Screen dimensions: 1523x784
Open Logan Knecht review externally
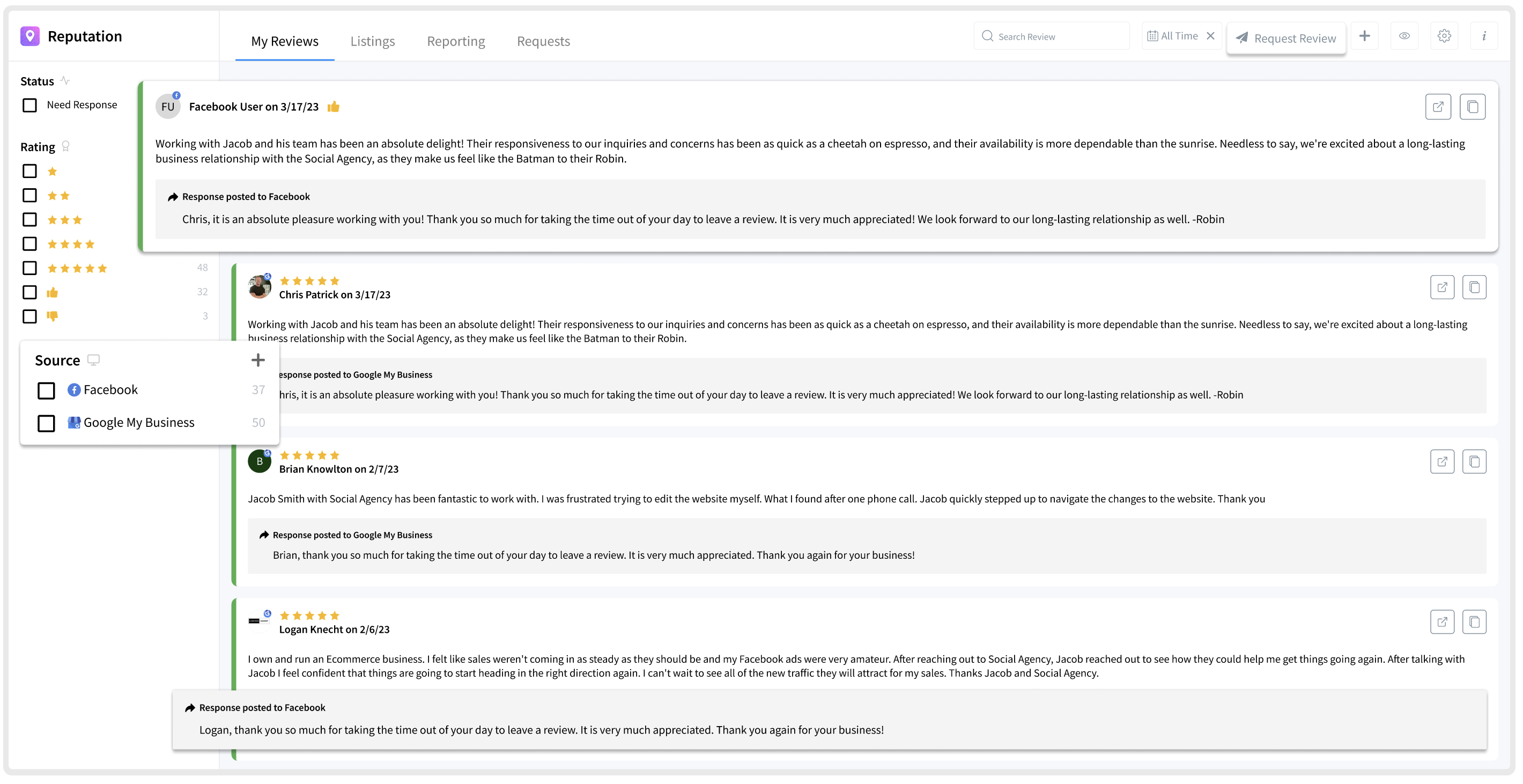[1442, 622]
